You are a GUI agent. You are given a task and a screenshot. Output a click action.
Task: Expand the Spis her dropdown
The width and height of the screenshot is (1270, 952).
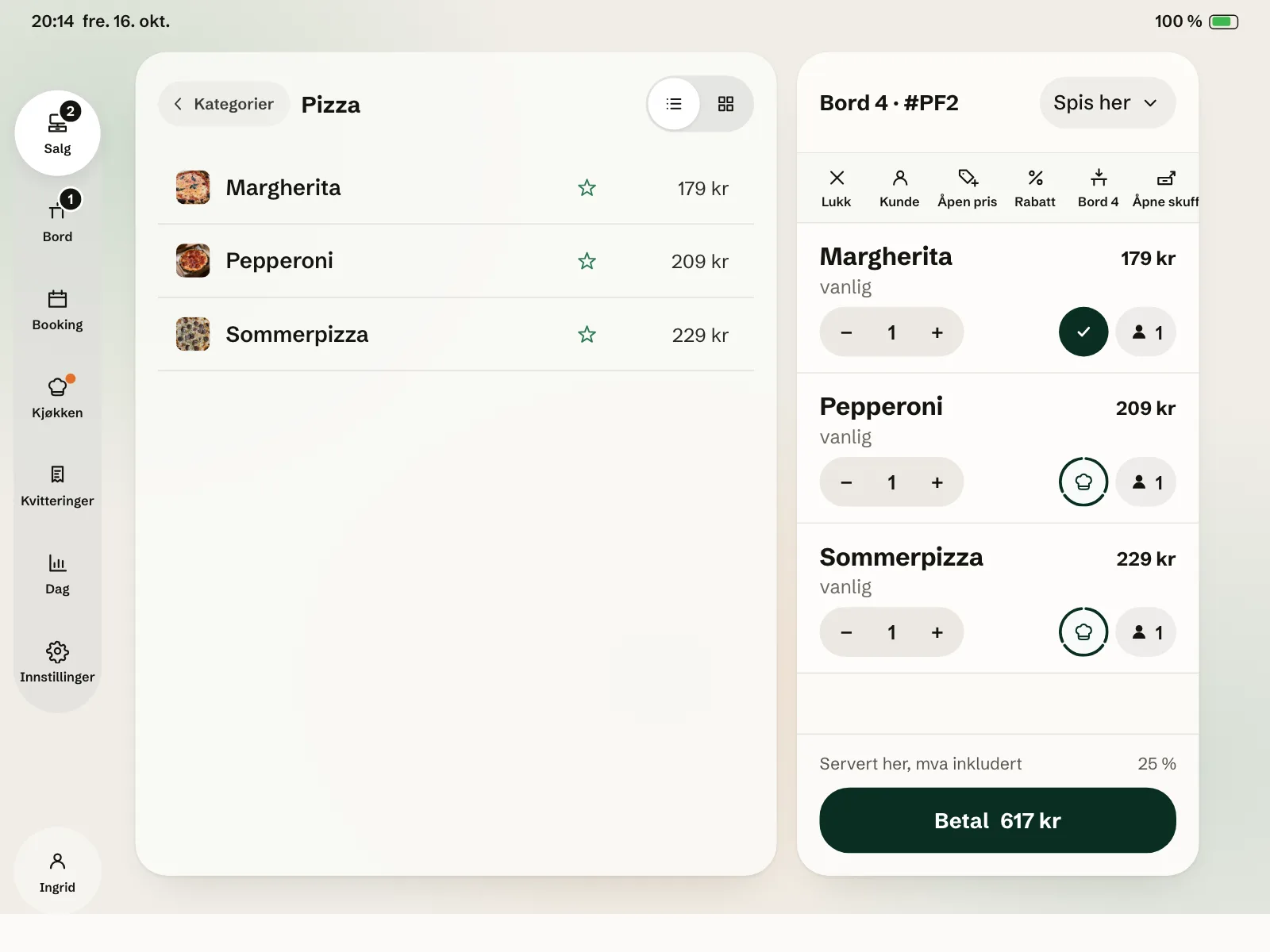pos(1107,102)
